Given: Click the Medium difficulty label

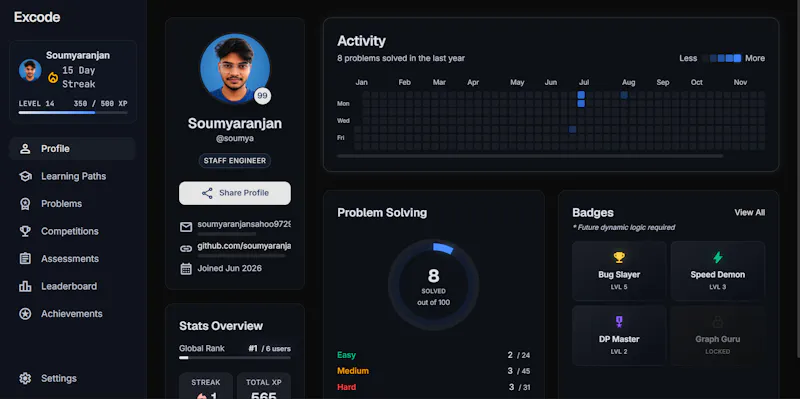Looking at the screenshot, I should pos(353,371).
